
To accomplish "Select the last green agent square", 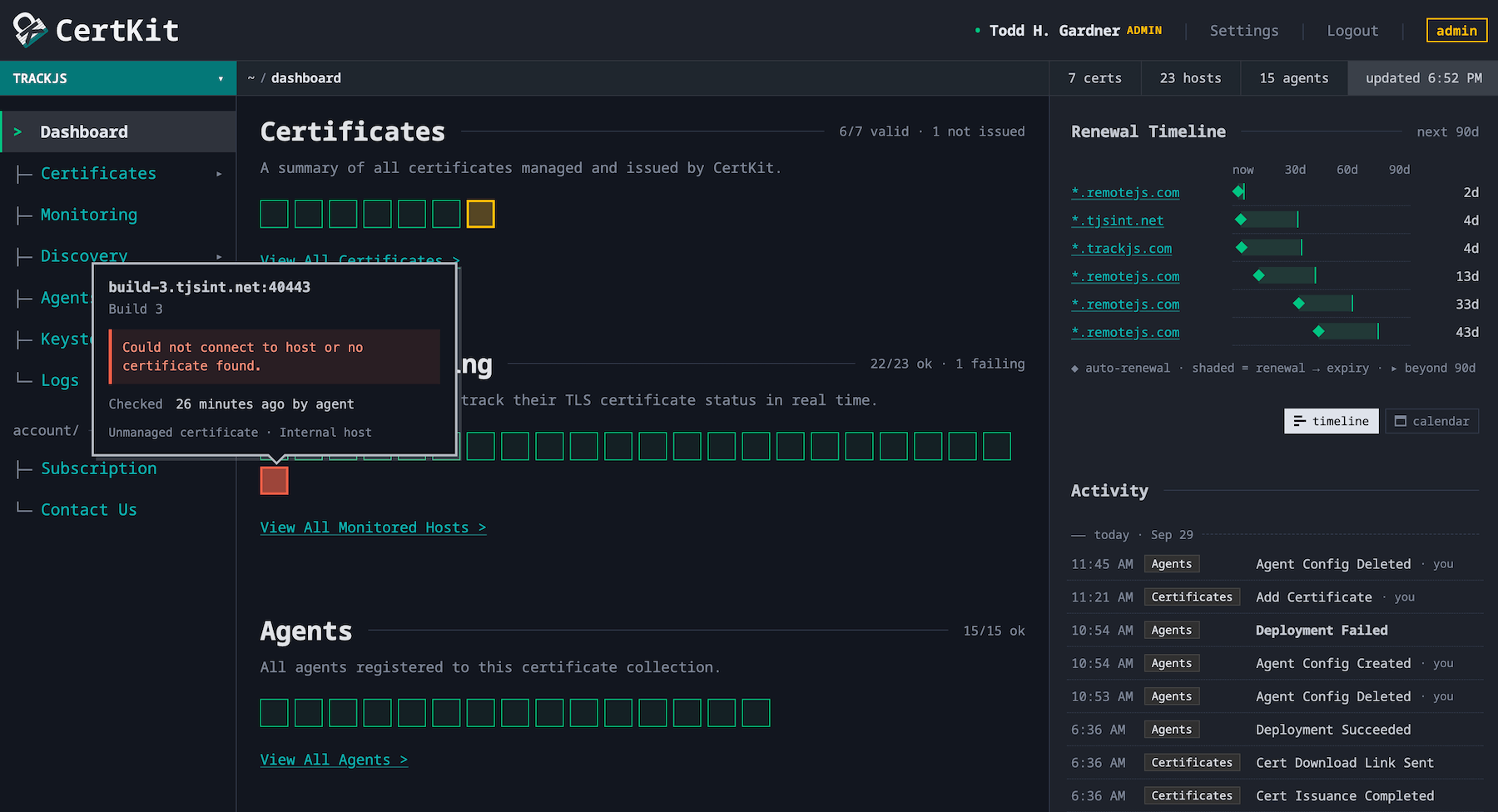I will [x=756, y=713].
